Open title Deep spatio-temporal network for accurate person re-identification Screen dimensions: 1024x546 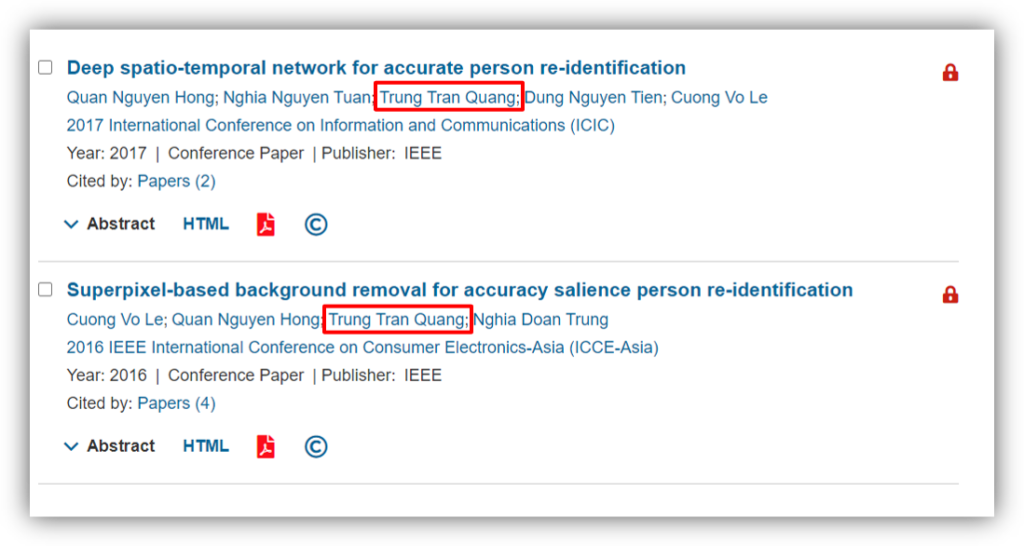click(x=376, y=68)
